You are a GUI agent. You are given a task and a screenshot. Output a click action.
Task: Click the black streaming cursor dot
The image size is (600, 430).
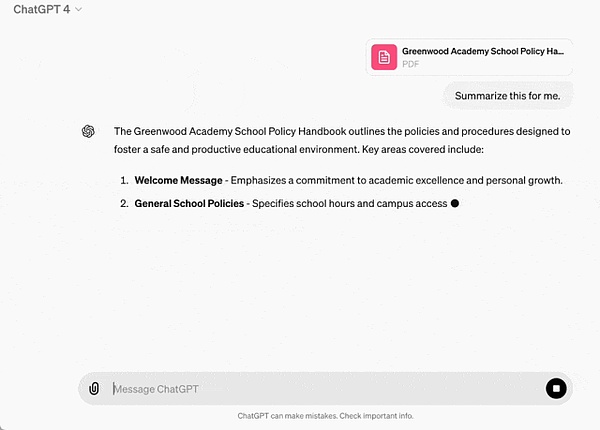click(x=455, y=204)
